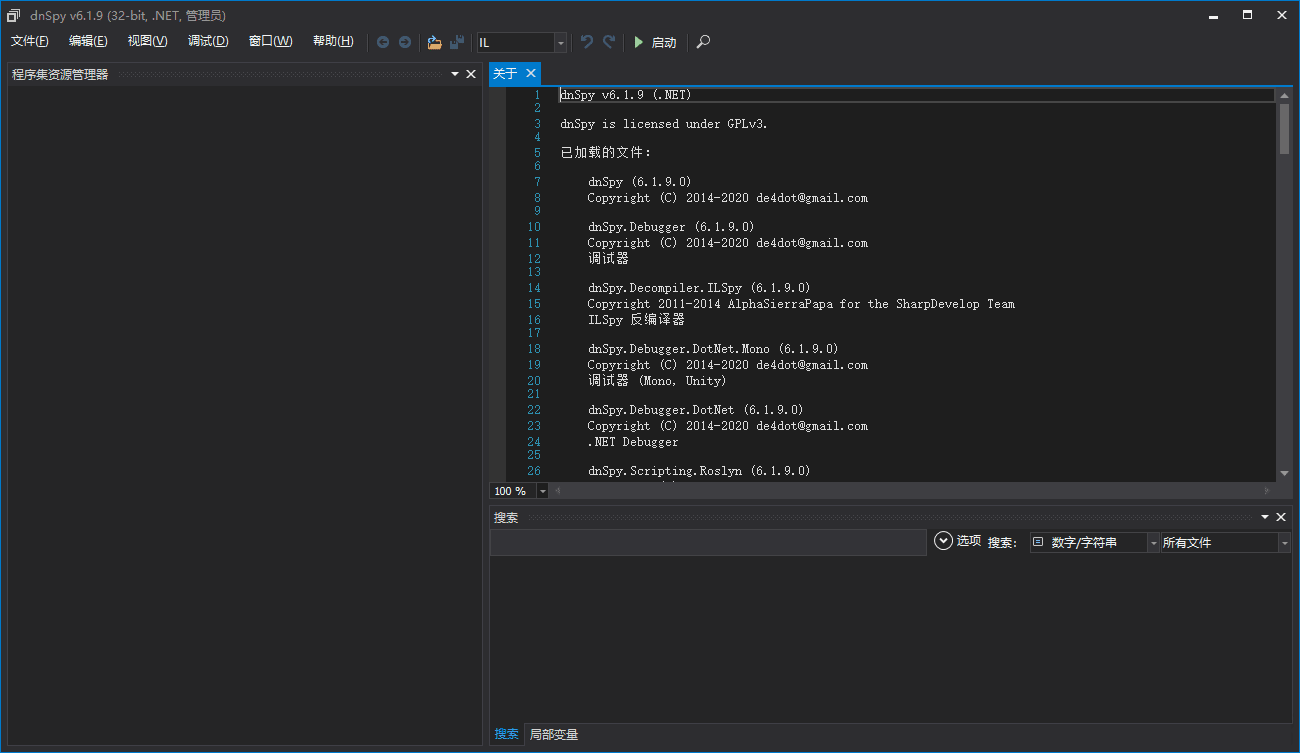This screenshot has width=1300, height=753.
Task: Click the horizontal scrollbar left arrow
Action: (x=558, y=491)
